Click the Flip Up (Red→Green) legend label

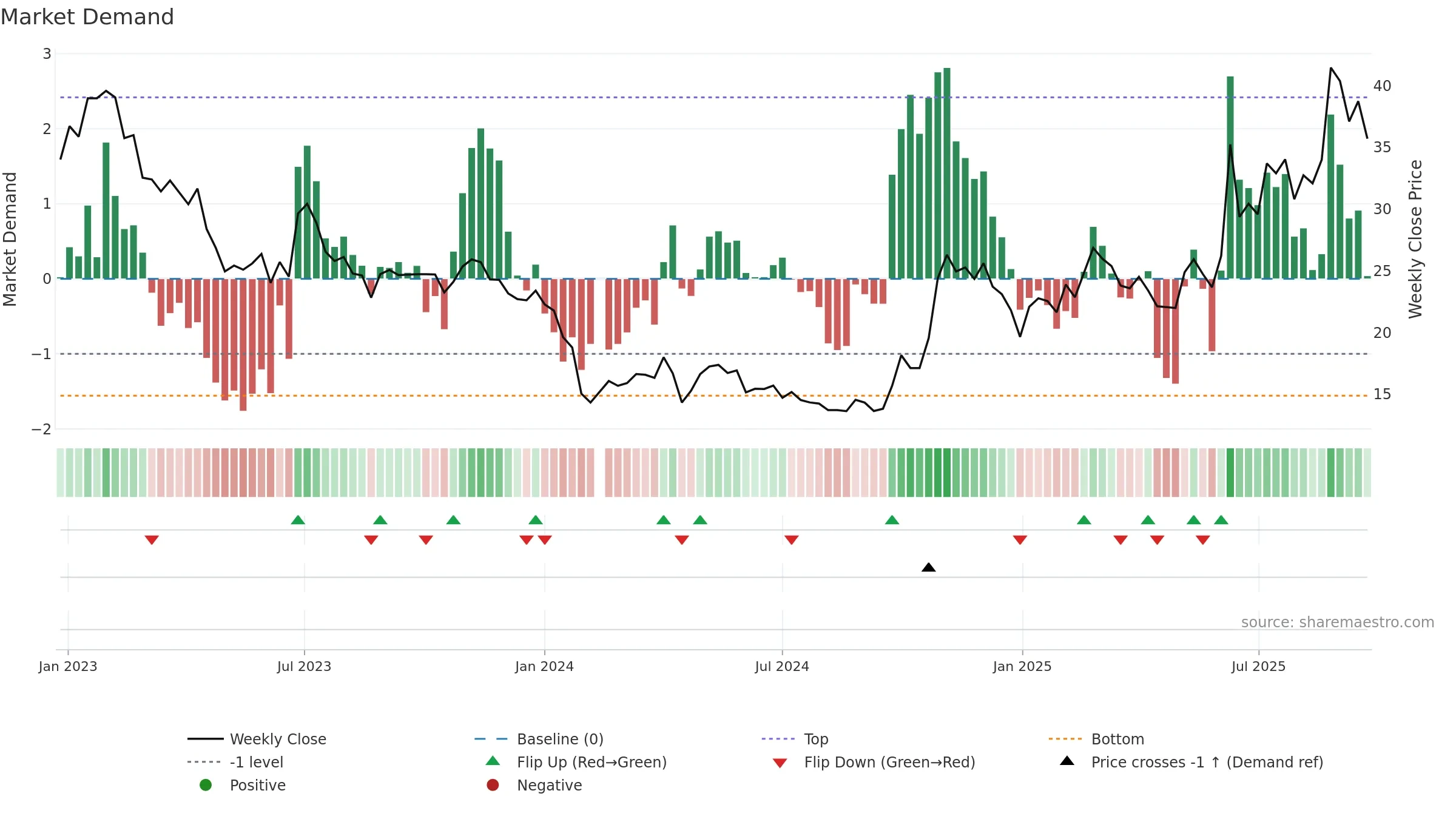[591, 762]
